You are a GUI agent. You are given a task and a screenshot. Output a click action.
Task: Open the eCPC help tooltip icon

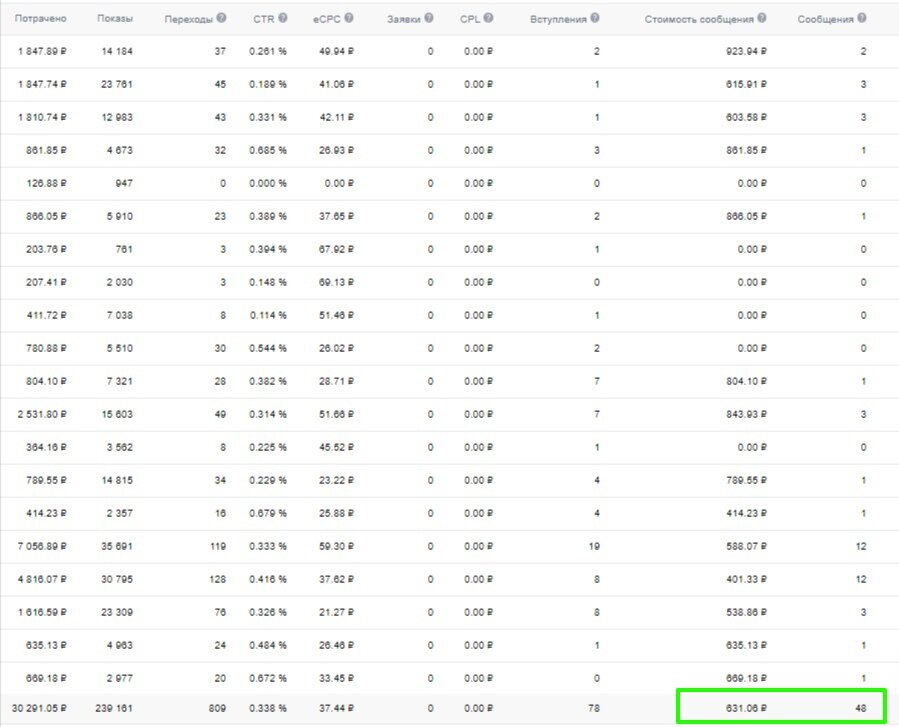pos(349,18)
